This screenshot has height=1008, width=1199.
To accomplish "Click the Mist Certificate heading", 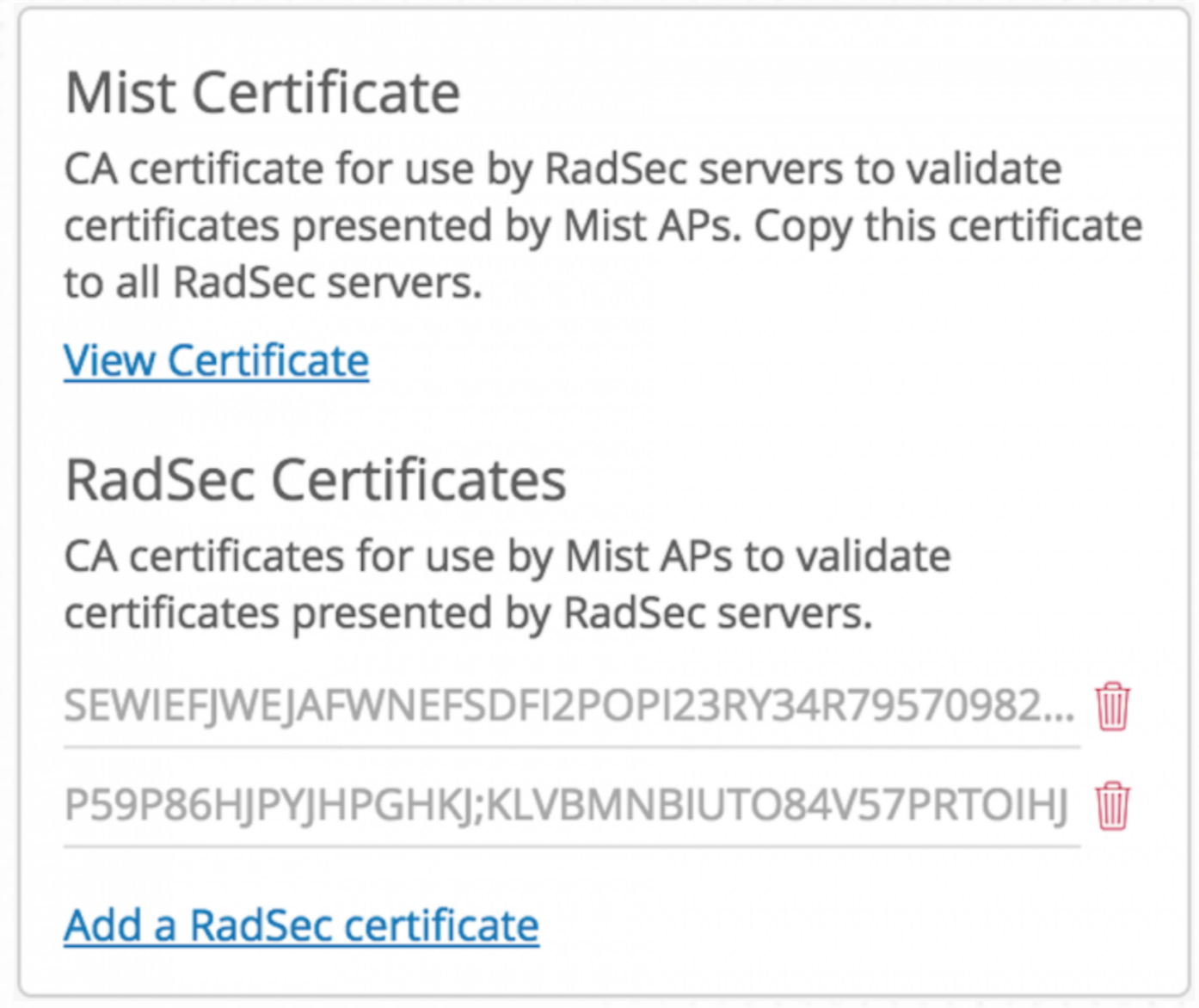I will tap(262, 92).
